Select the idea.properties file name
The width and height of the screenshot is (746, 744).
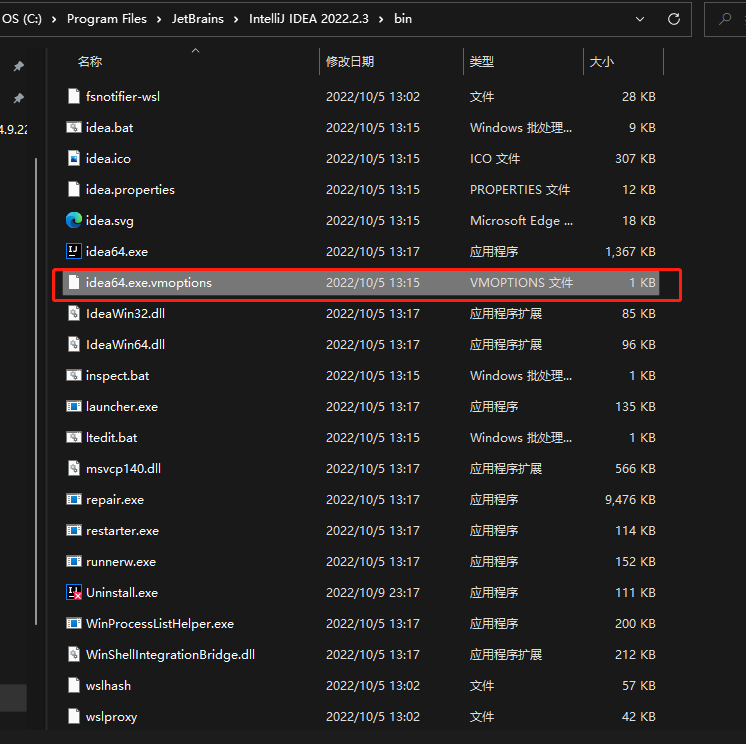pyautogui.click(x=130, y=189)
